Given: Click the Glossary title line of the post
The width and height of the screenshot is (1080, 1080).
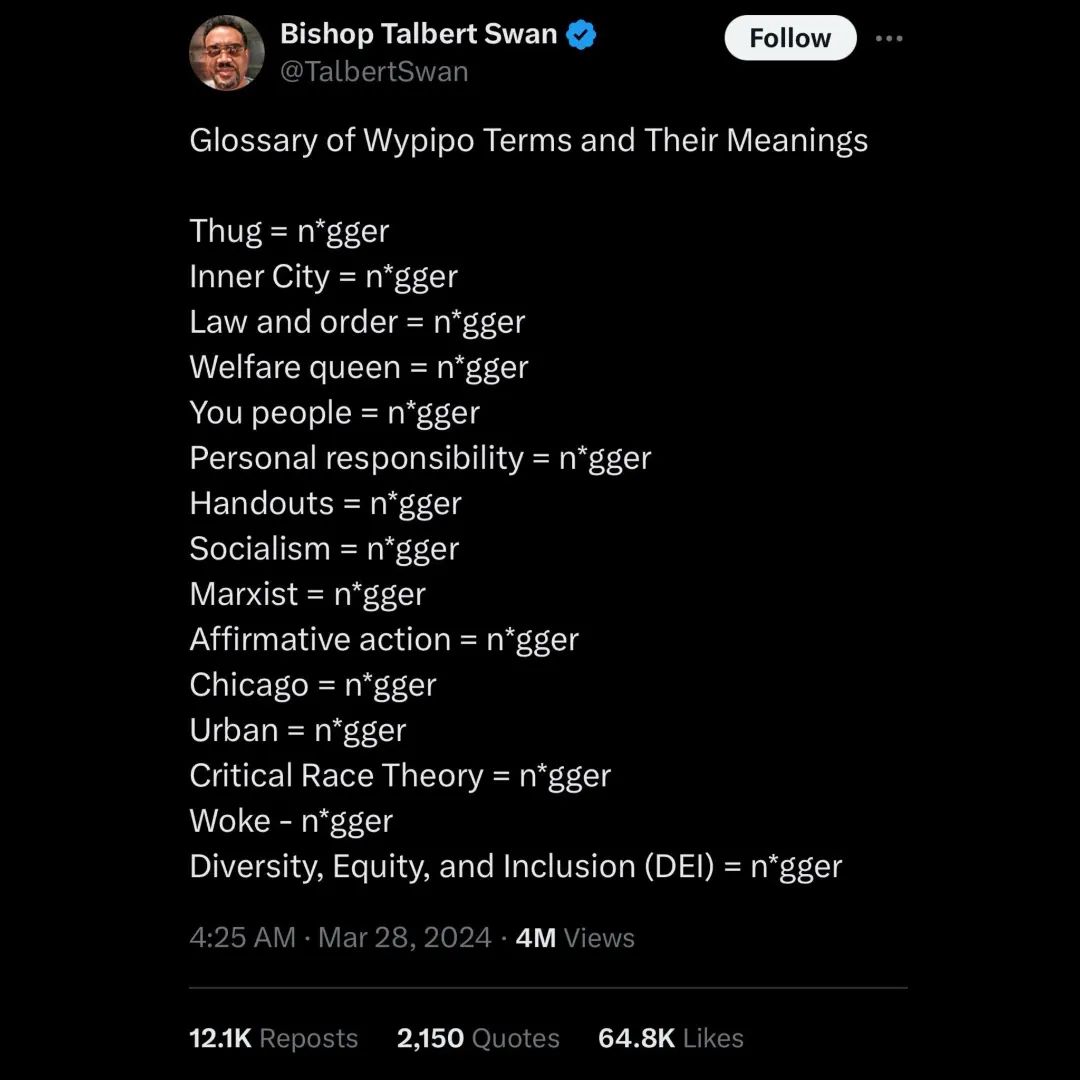Looking at the screenshot, I should click(528, 140).
